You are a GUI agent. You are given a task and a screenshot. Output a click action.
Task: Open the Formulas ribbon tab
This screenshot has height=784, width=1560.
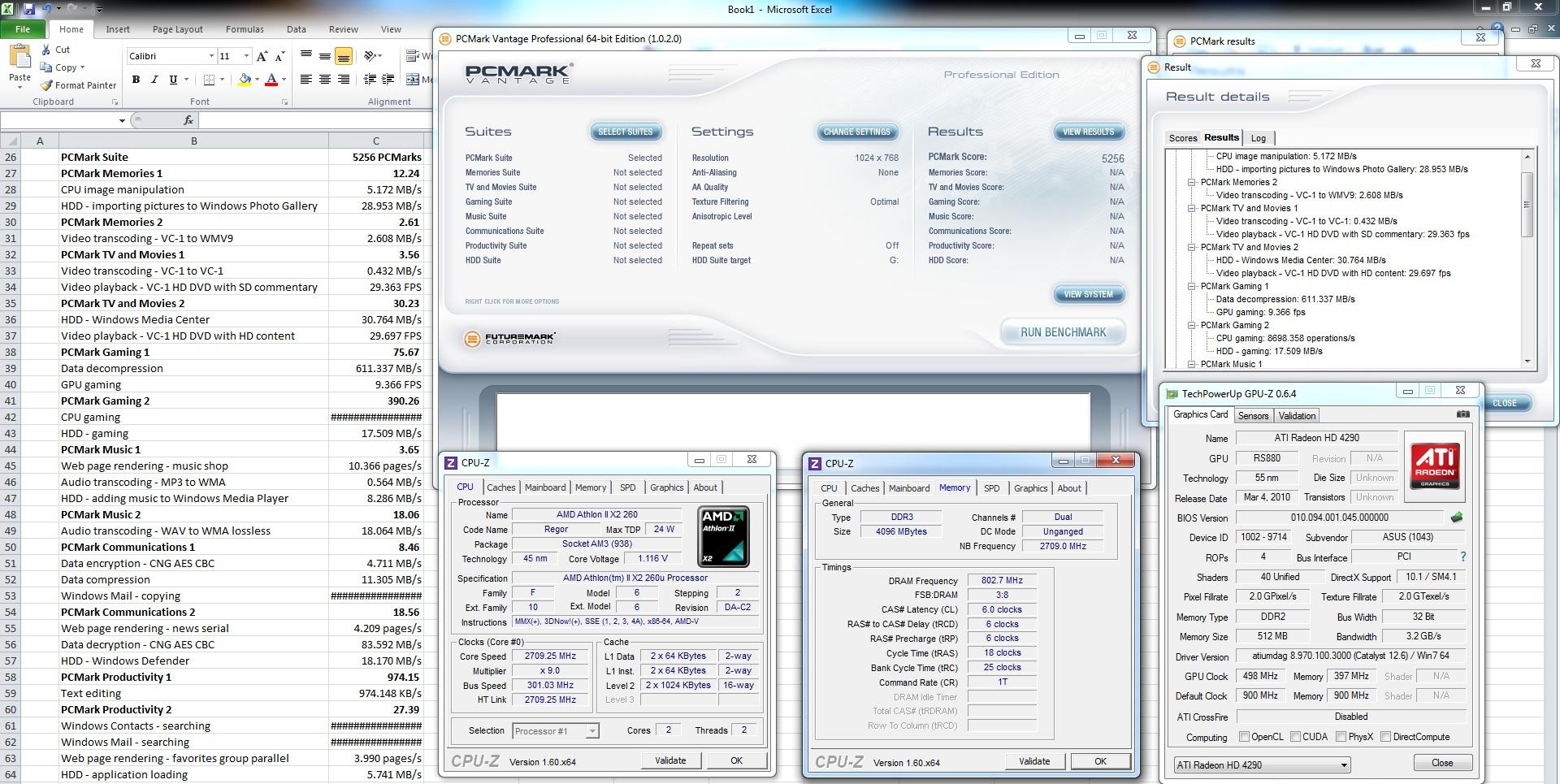(245, 29)
